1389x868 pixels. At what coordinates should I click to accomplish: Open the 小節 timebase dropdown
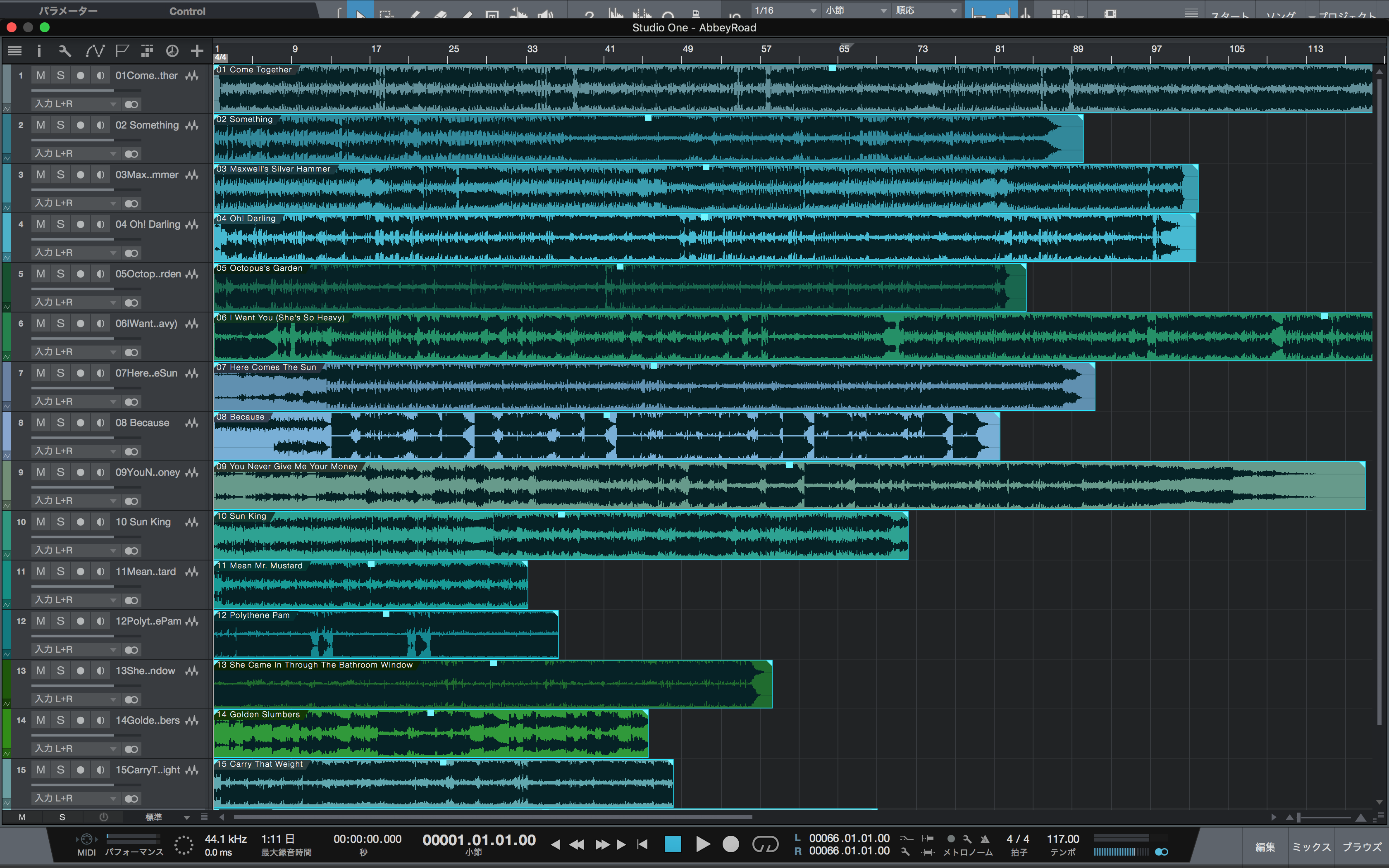point(857,10)
